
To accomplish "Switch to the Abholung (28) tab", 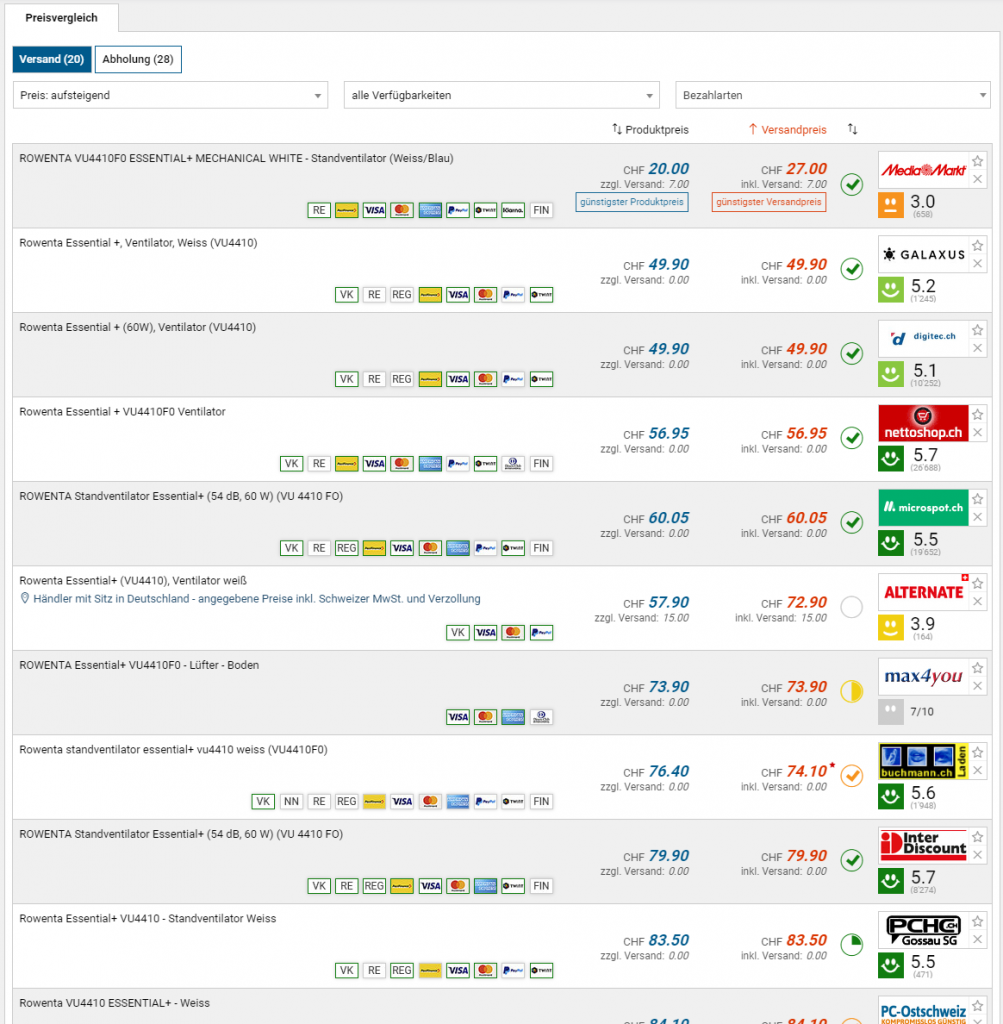I will click(138, 60).
